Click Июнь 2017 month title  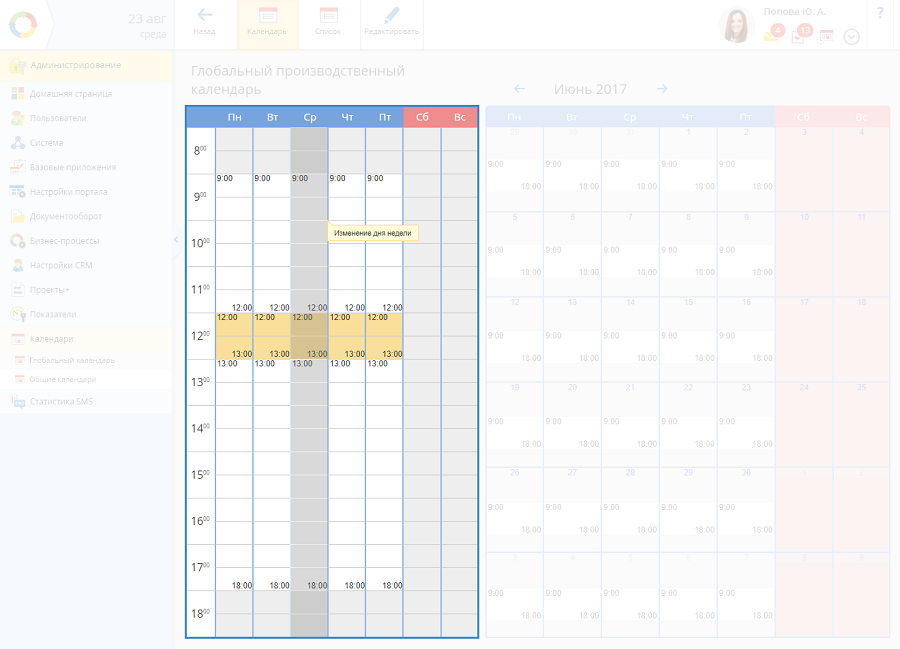[590, 90]
